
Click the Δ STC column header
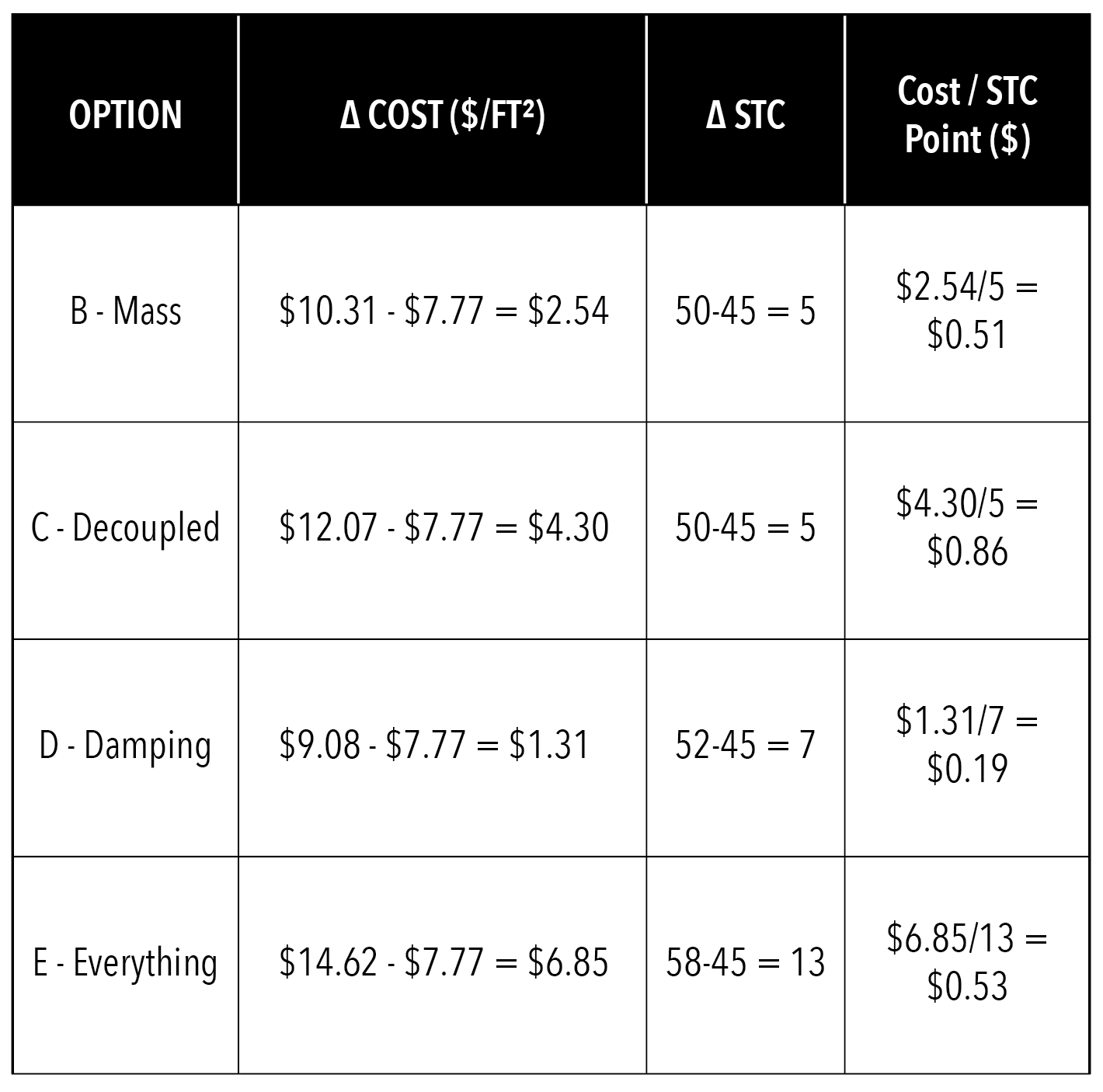click(746, 114)
